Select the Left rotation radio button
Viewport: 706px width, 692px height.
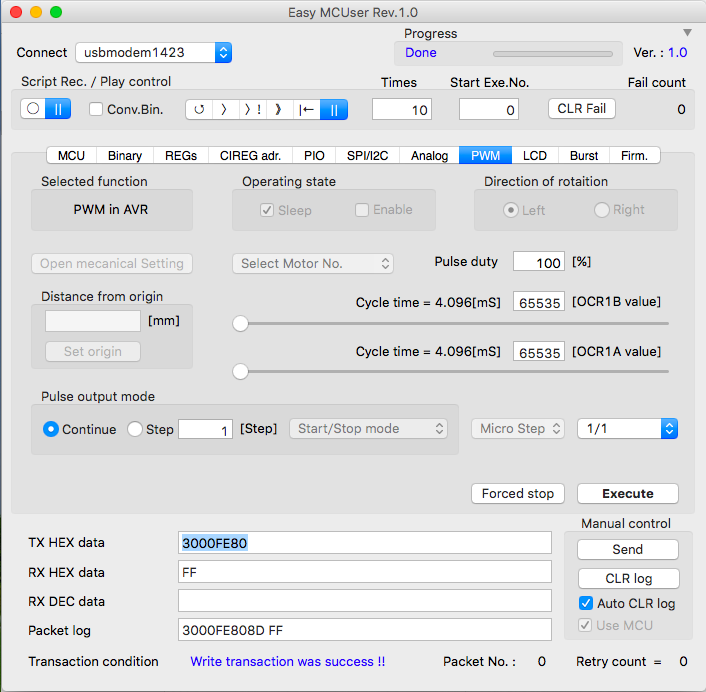point(511,210)
